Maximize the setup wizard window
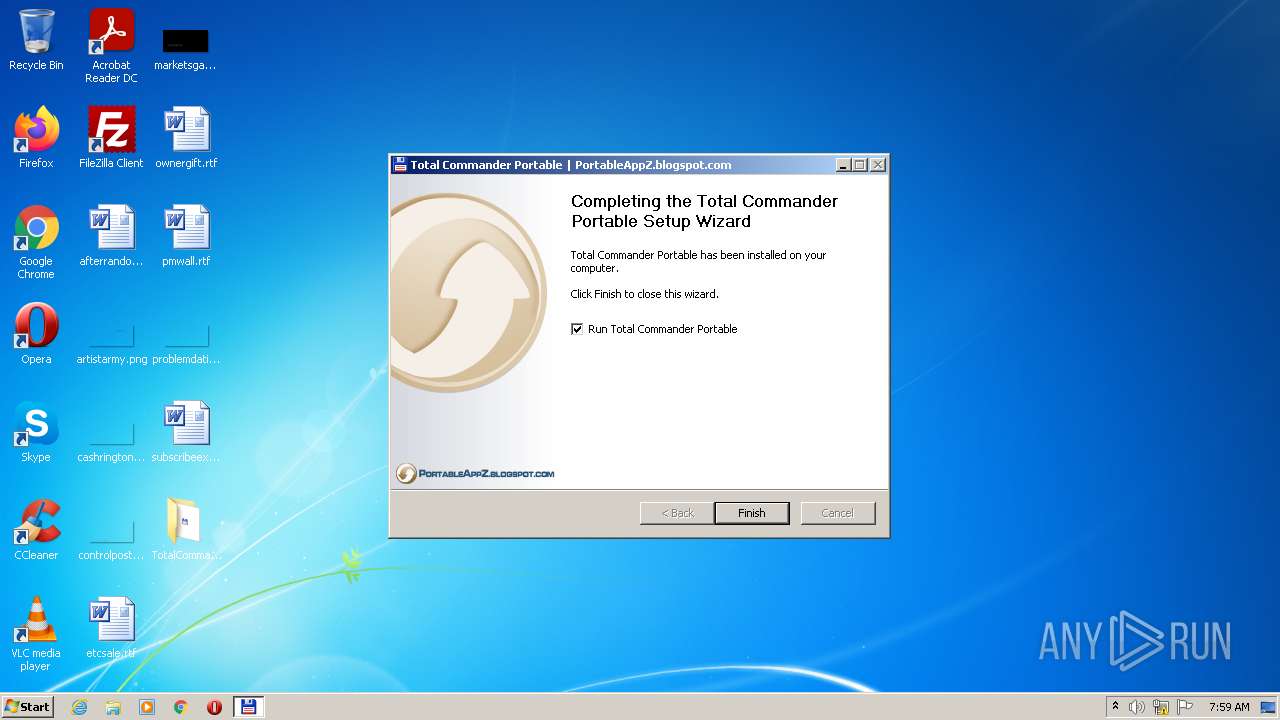Screen dimensions: 1280x720 pos(860,165)
